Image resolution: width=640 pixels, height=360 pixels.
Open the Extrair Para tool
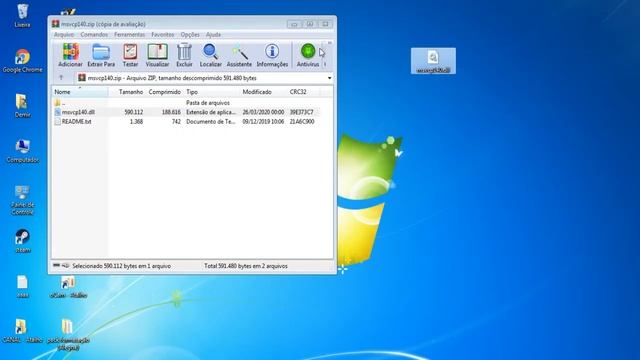click(101, 55)
